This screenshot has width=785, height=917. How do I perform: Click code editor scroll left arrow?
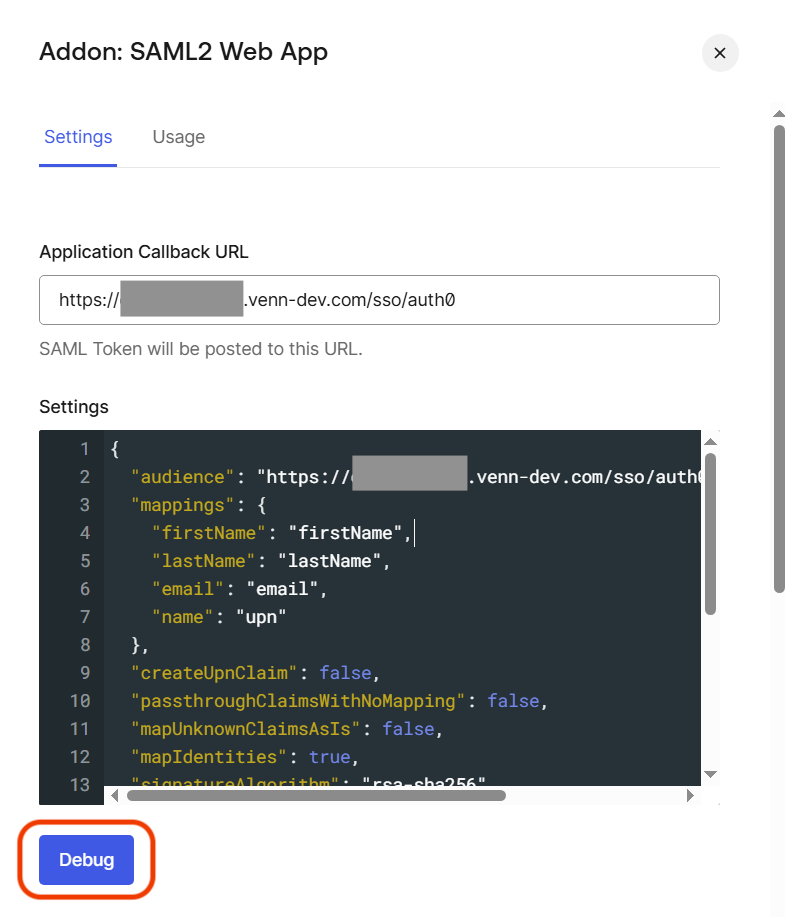point(115,795)
